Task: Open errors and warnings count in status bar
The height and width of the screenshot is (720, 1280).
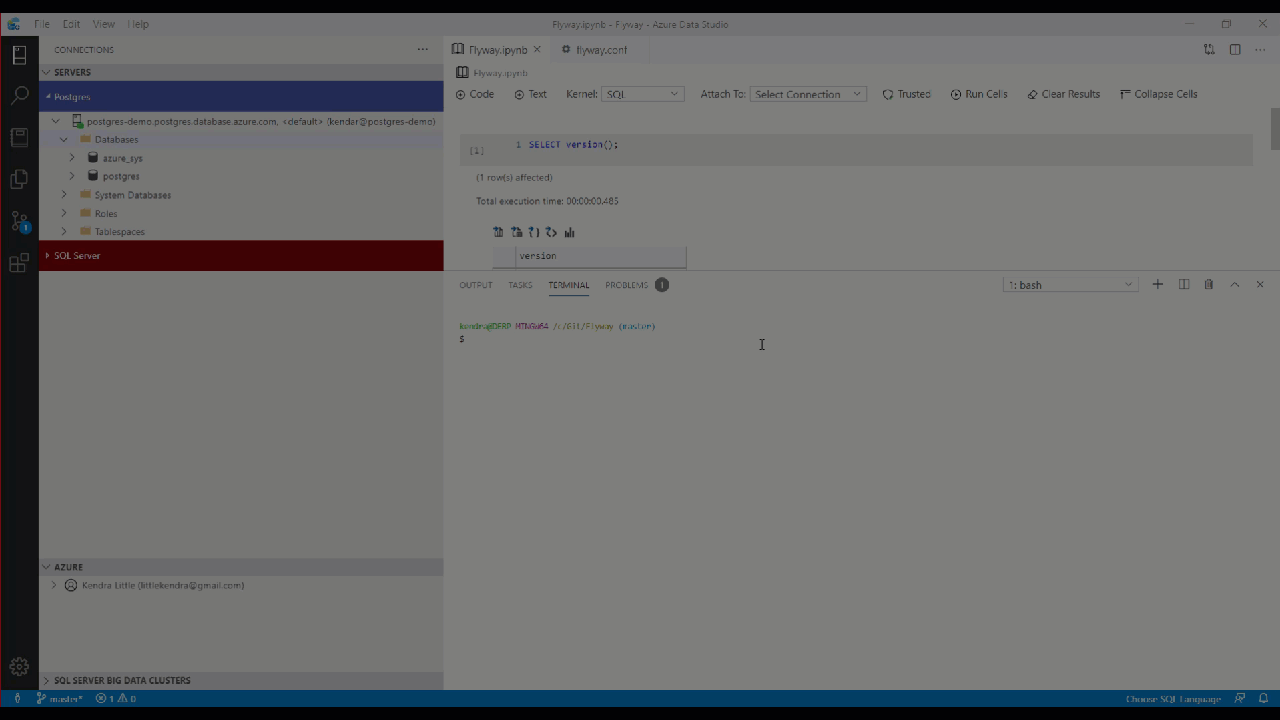Action: [x=115, y=698]
